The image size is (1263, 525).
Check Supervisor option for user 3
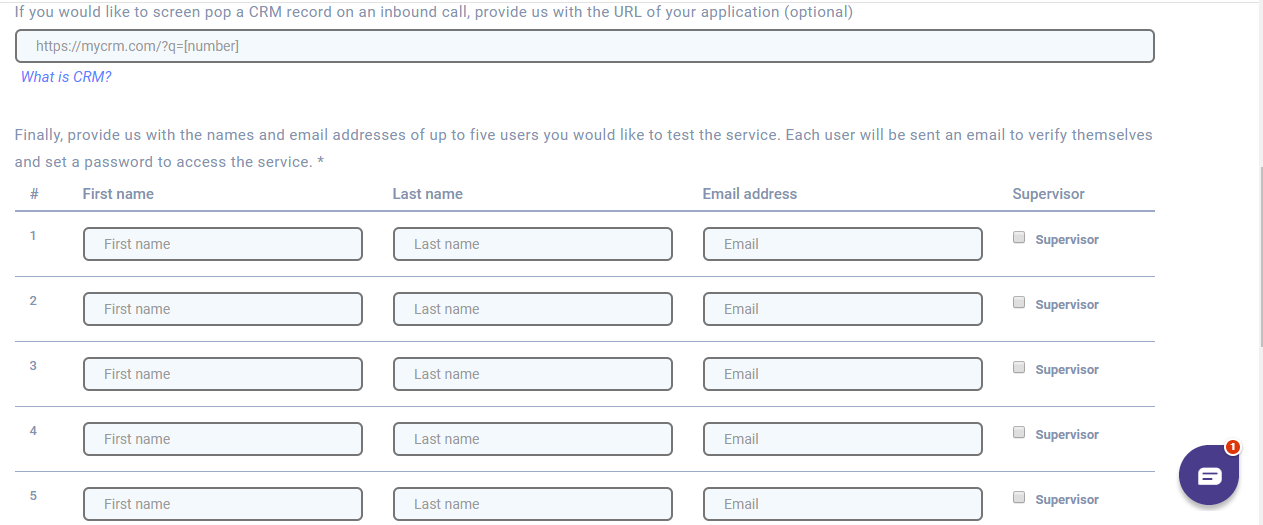tap(1019, 368)
